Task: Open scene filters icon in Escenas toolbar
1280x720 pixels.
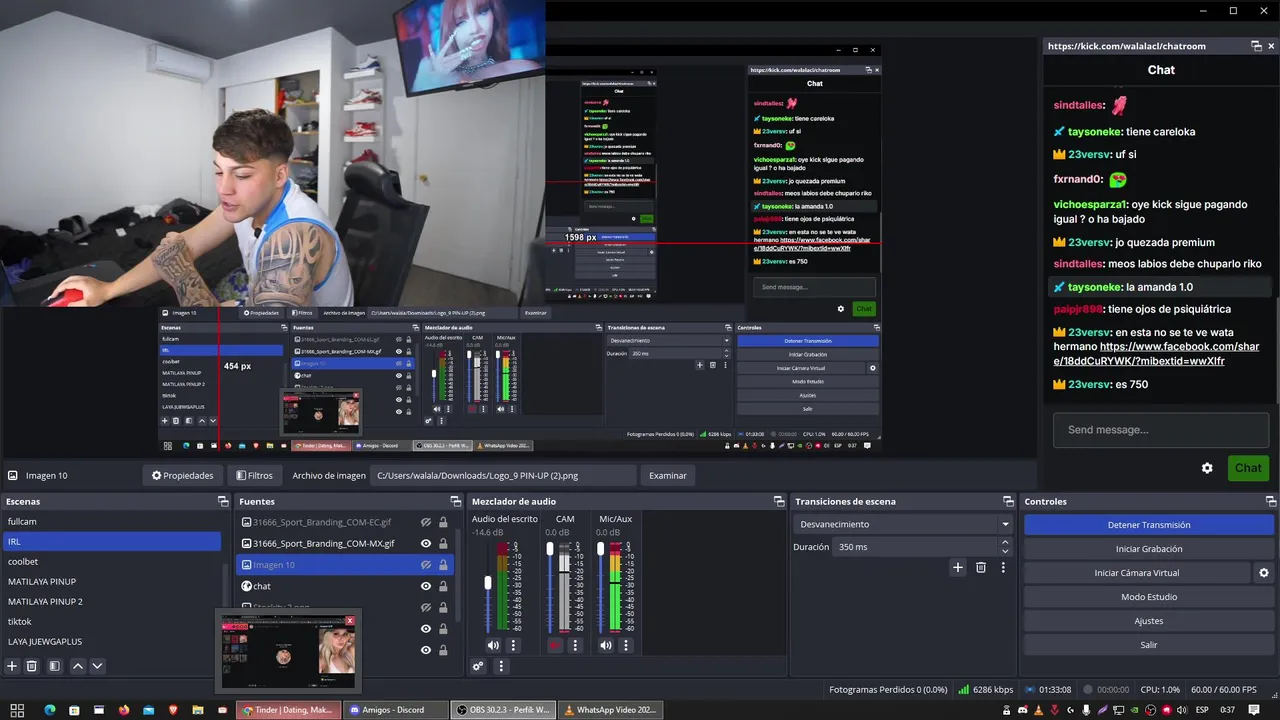Action: pyautogui.click(x=55, y=666)
